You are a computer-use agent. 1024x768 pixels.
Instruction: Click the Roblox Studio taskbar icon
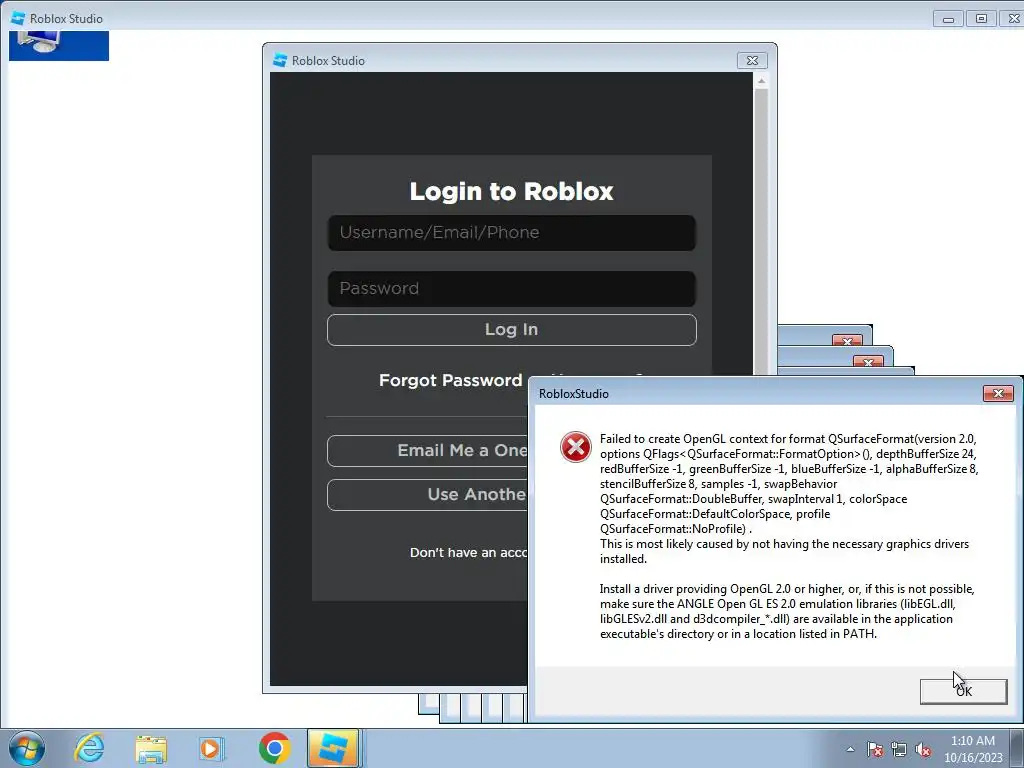[x=333, y=748]
